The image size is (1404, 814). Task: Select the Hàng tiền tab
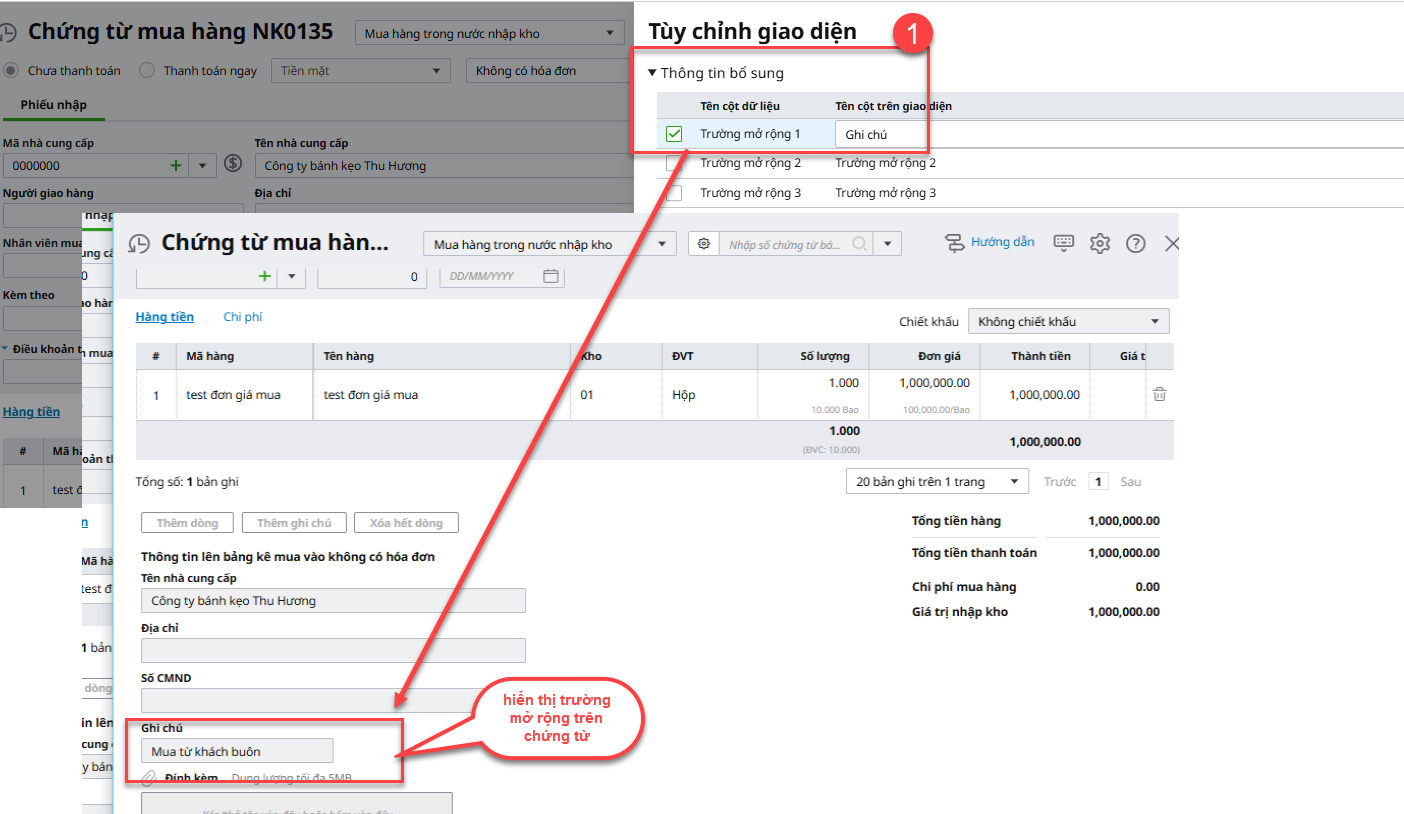(165, 317)
